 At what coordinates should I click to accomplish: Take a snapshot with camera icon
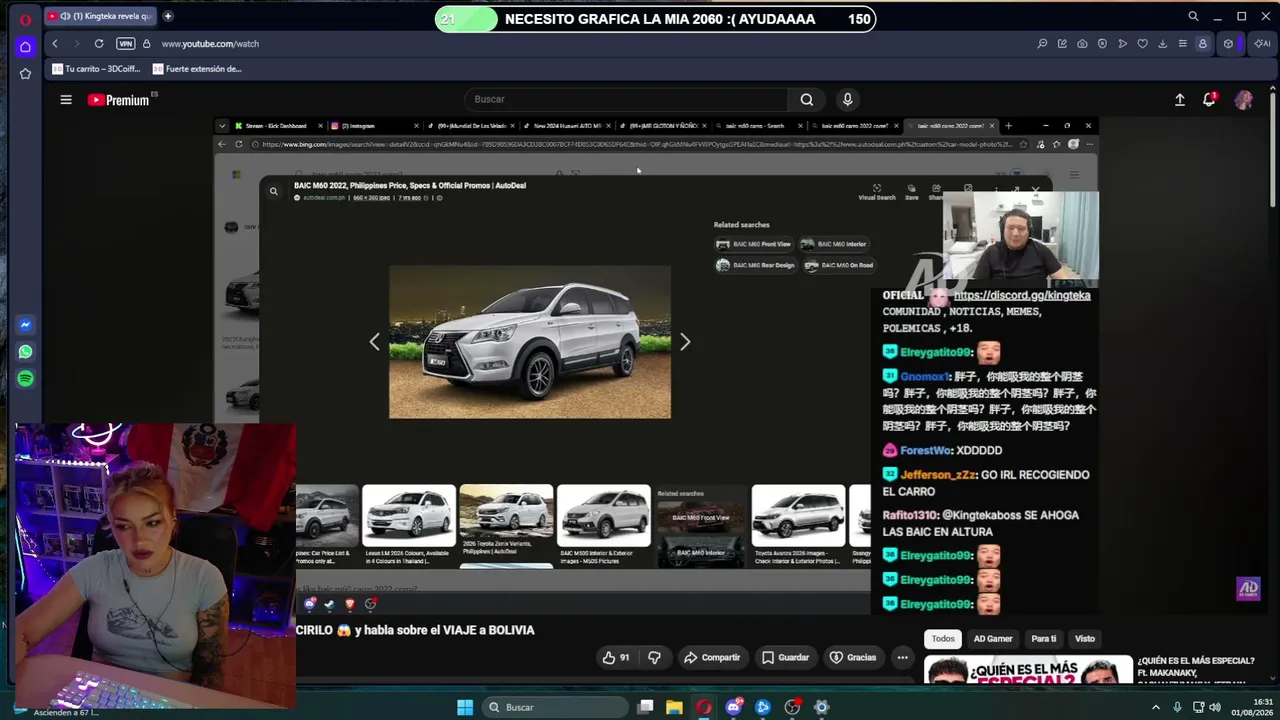pyautogui.click(x=1082, y=44)
